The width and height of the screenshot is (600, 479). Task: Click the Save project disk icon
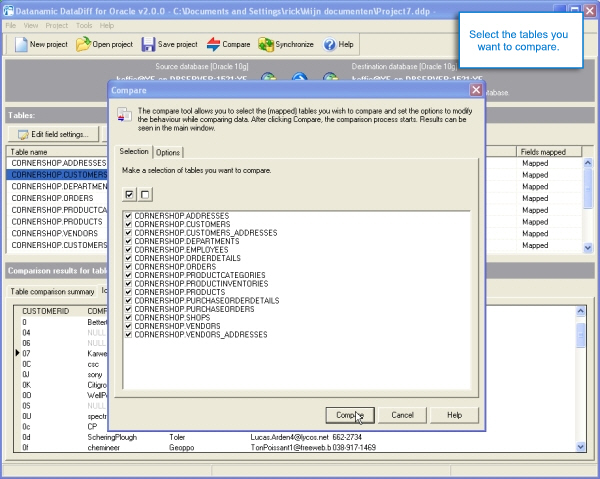(148, 45)
